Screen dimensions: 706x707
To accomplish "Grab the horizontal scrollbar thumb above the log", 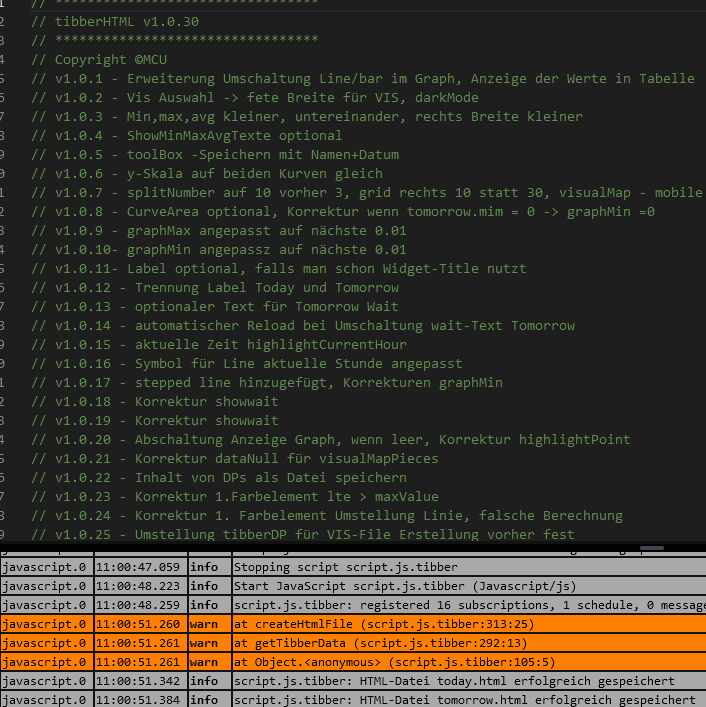I will 651,548.
